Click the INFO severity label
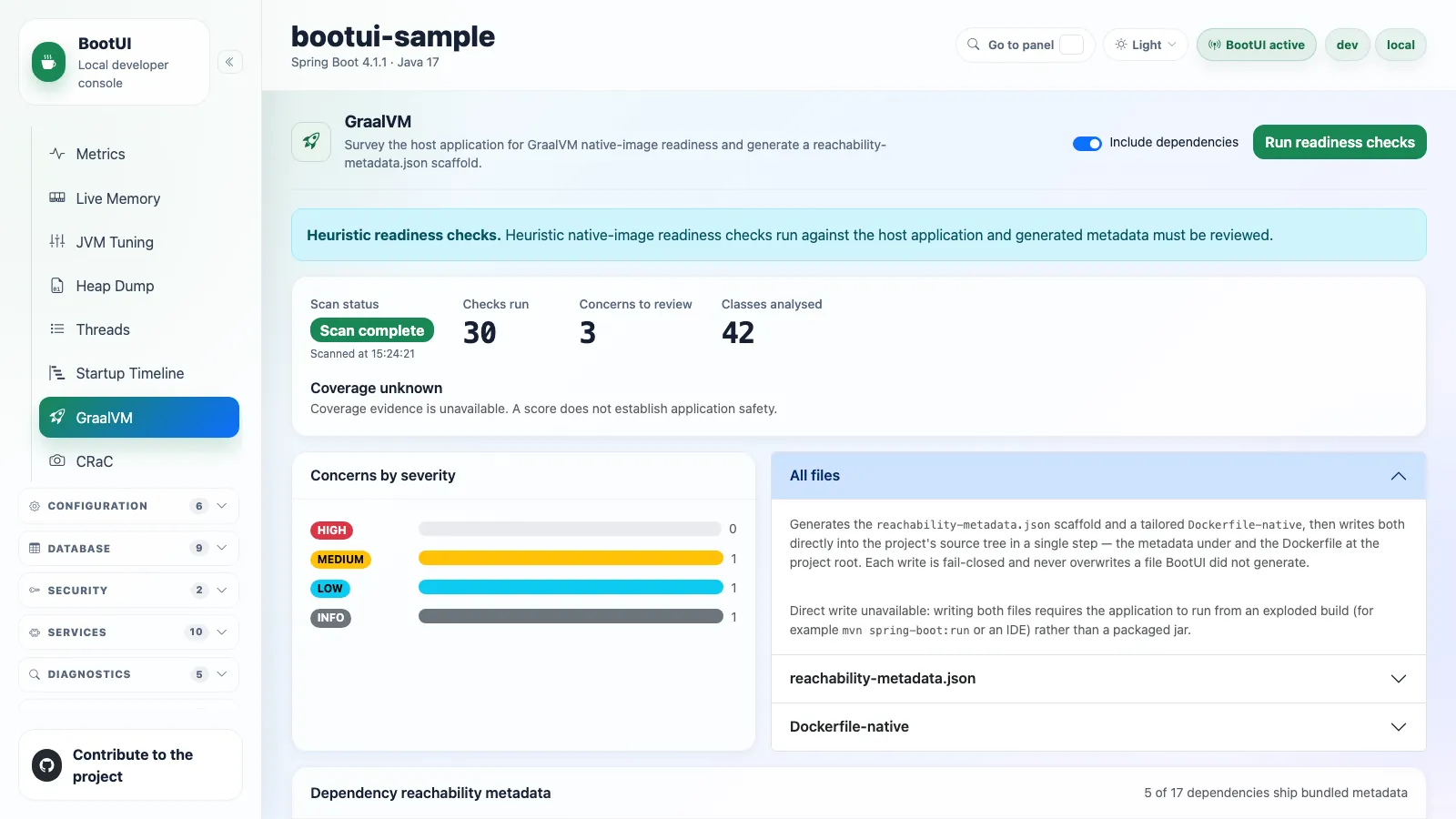Image resolution: width=1456 pixels, height=819 pixels. [330, 618]
